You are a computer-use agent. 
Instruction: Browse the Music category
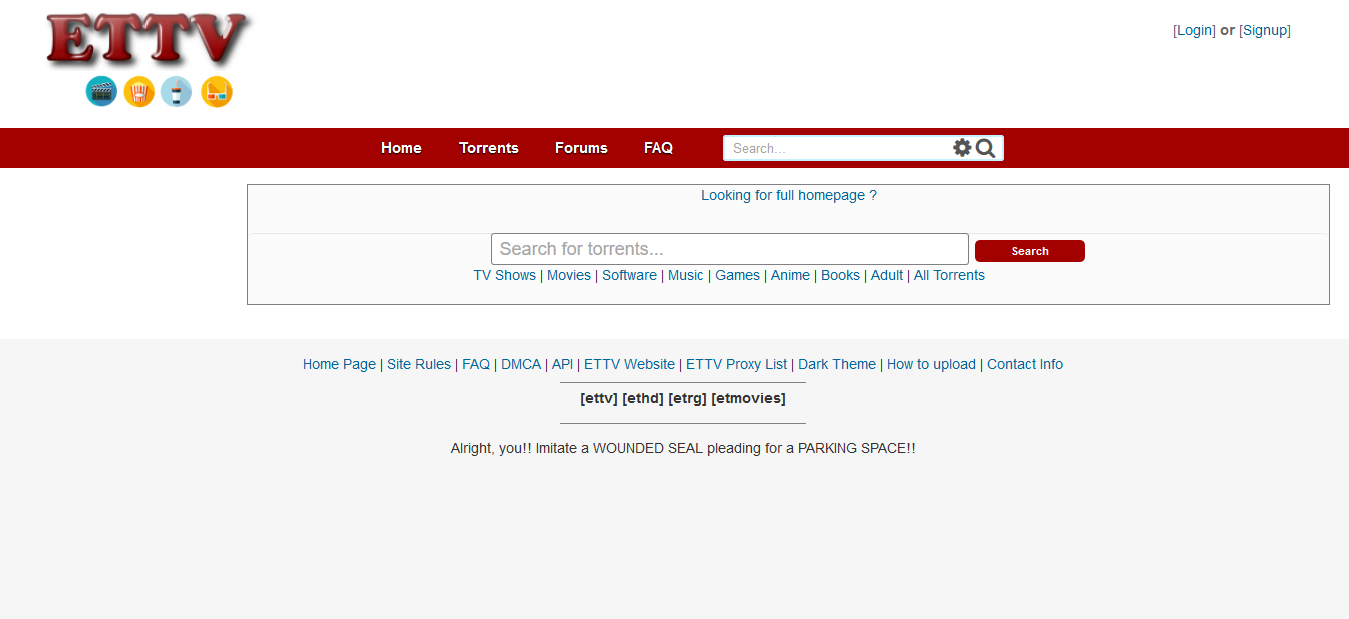686,275
